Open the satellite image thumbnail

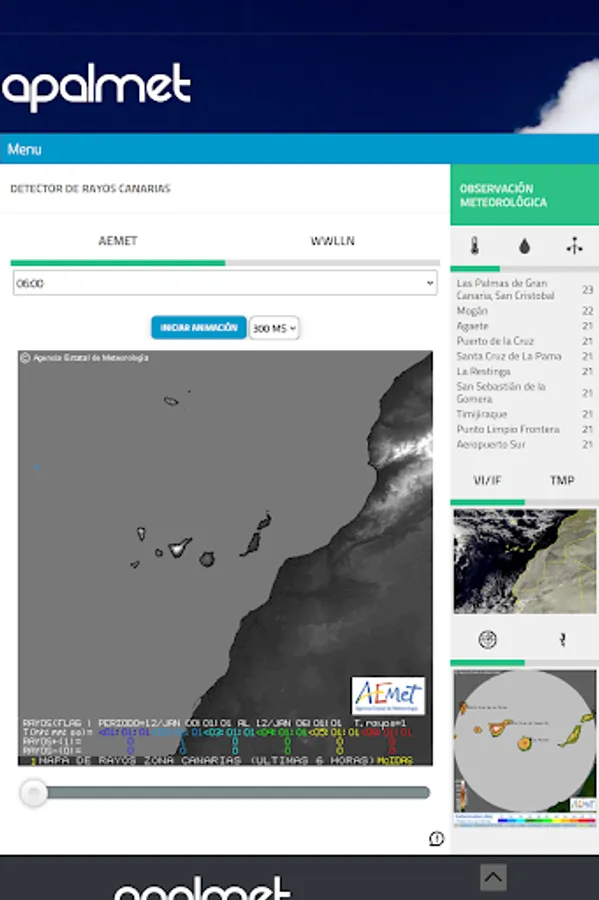point(524,561)
